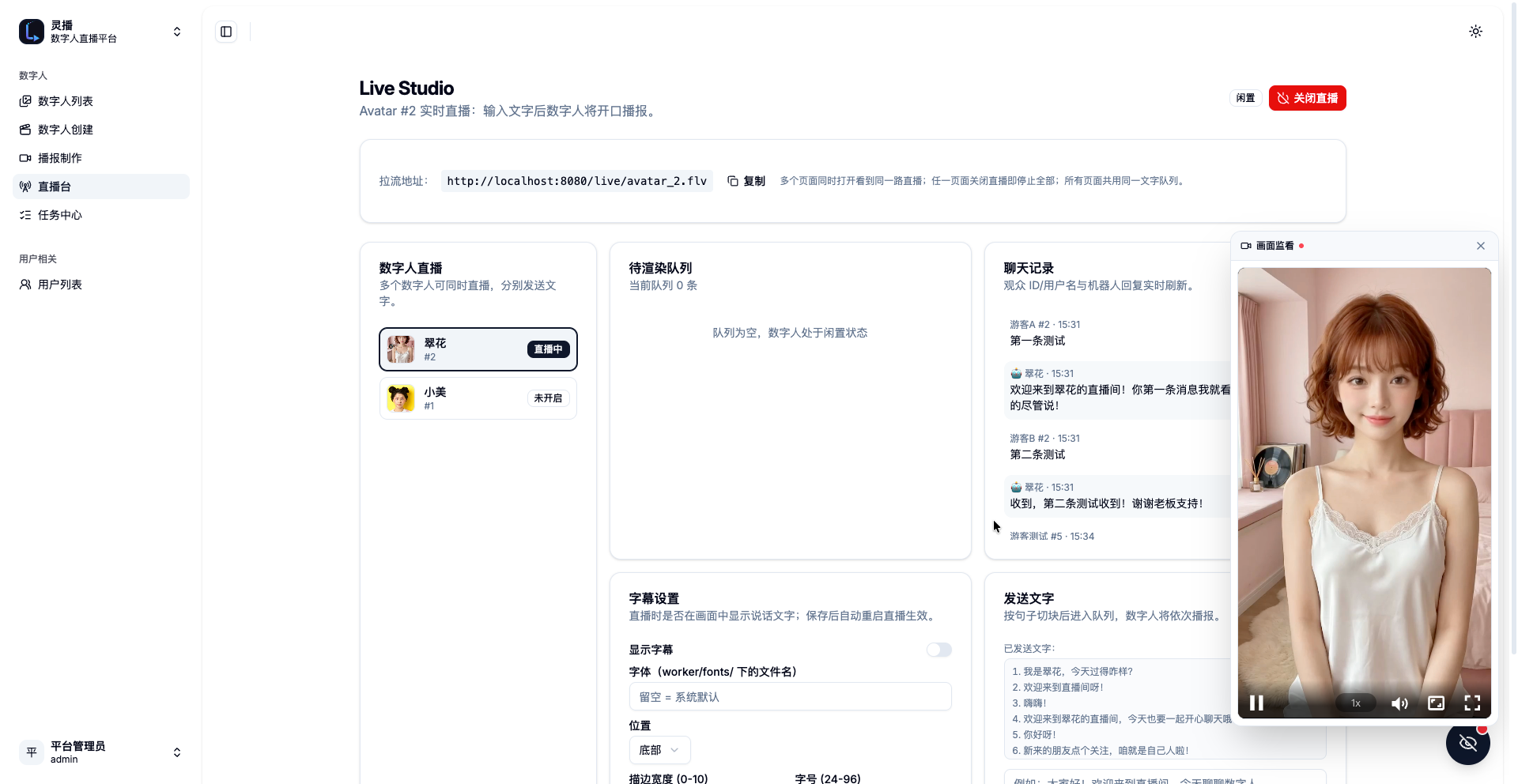The height and width of the screenshot is (784, 1518).
Task: Expand the 灵播 platform switcher chevron
Action: [x=177, y=32]
